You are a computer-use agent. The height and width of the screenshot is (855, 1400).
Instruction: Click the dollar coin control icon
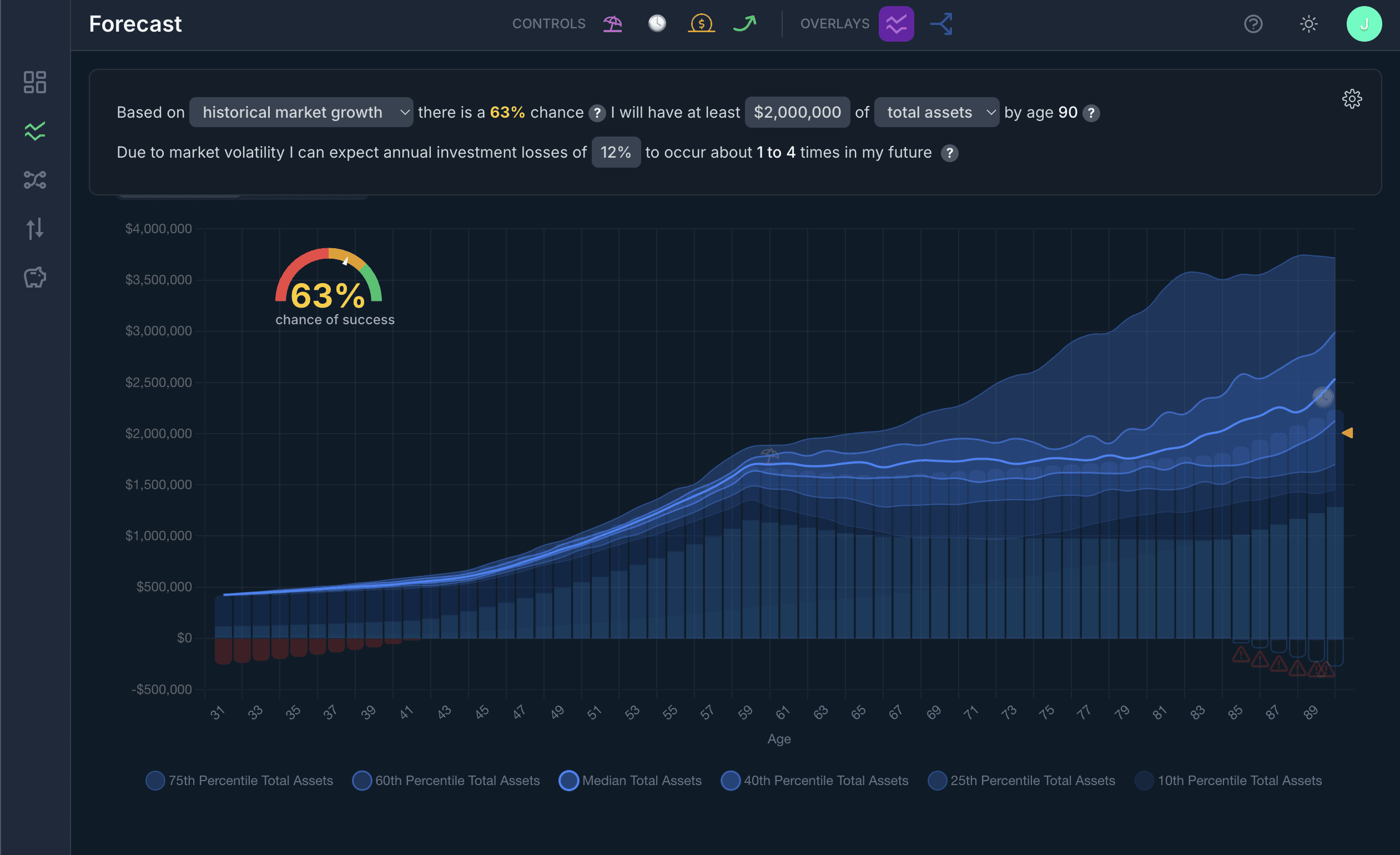(701, 24)
